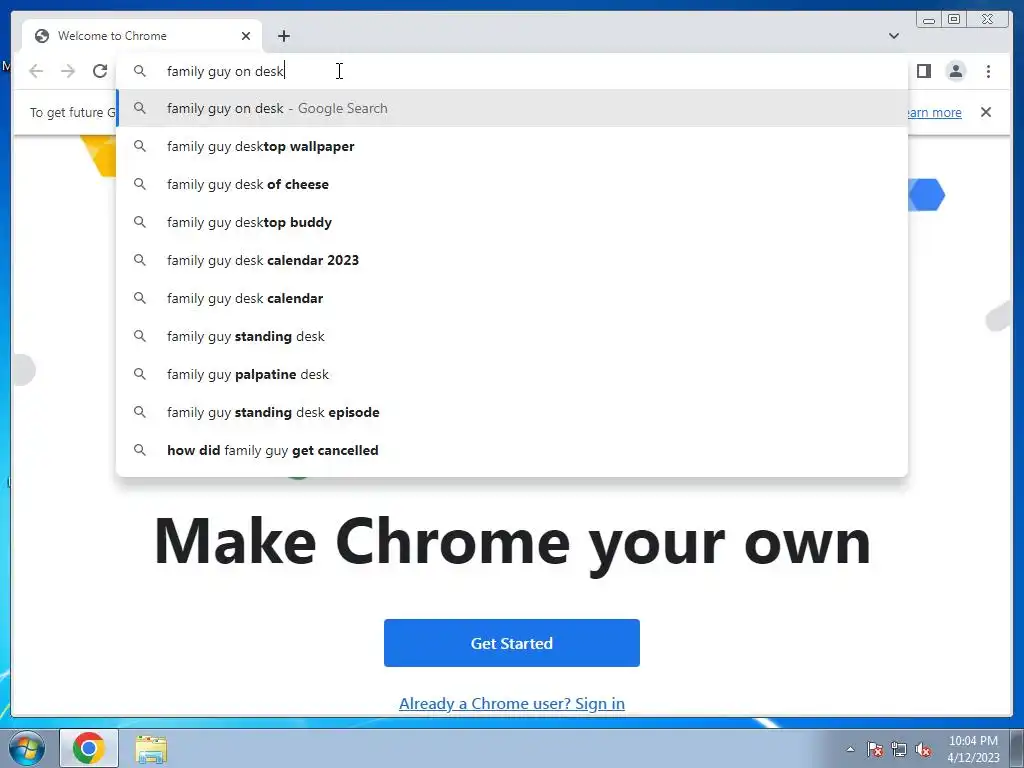Select the Welcome to Chrome tab
Screen dimensions: 1024x768
click(x=142, y=36)
